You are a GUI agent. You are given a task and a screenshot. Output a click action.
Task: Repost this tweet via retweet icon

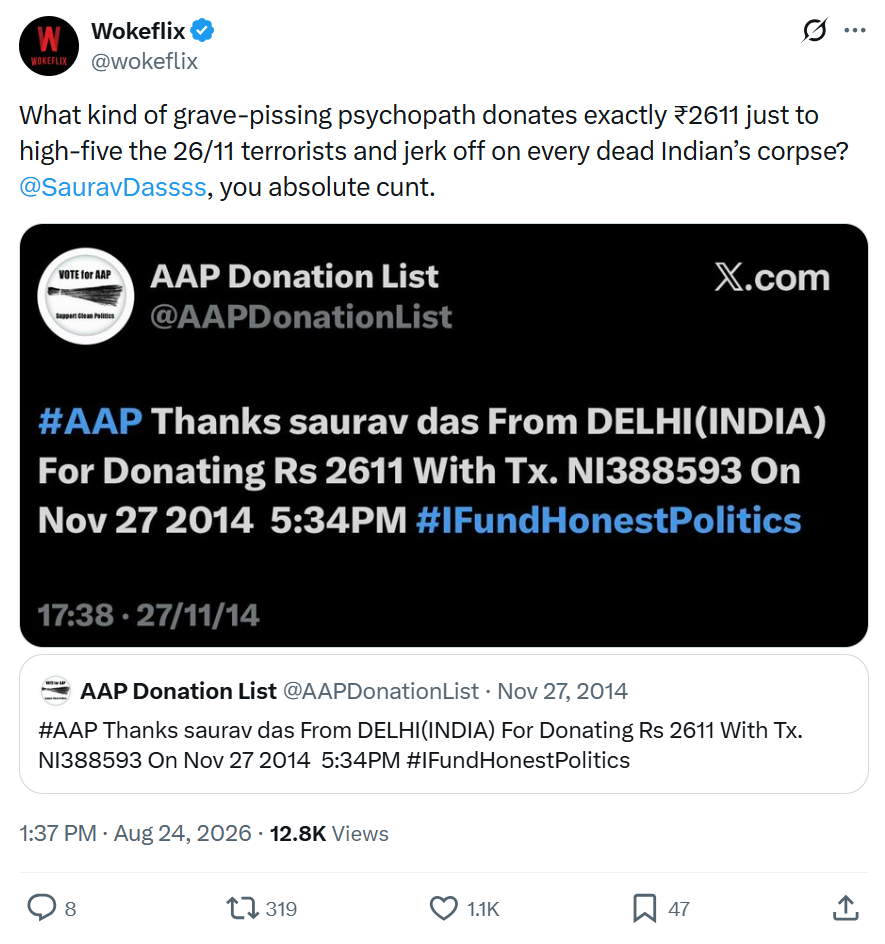pos(242,908)
